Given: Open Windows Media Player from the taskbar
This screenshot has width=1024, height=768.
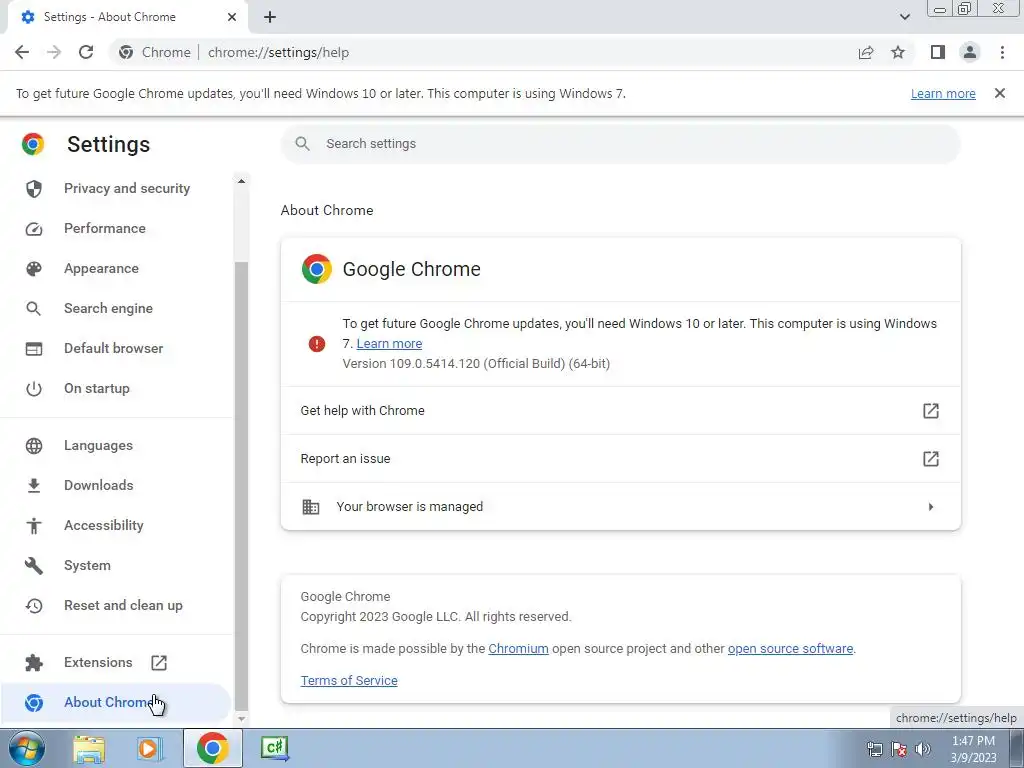Looking at the screenshot, I should point(150,748).
